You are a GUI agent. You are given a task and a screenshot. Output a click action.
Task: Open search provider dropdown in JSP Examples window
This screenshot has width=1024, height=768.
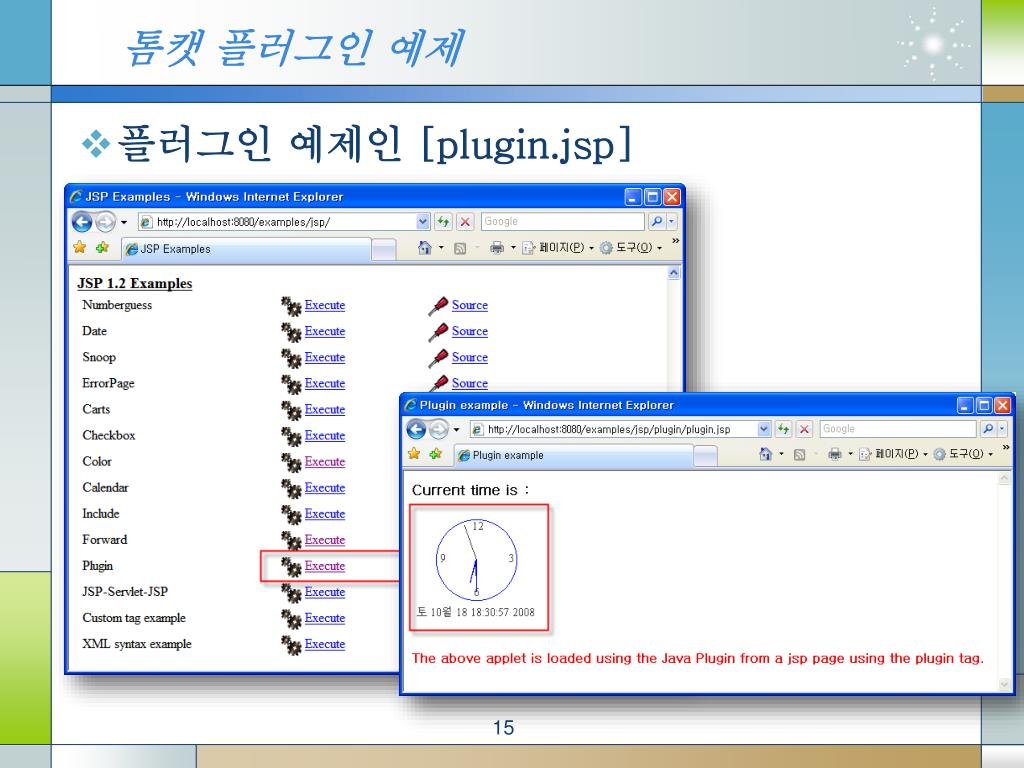[671, 222]
